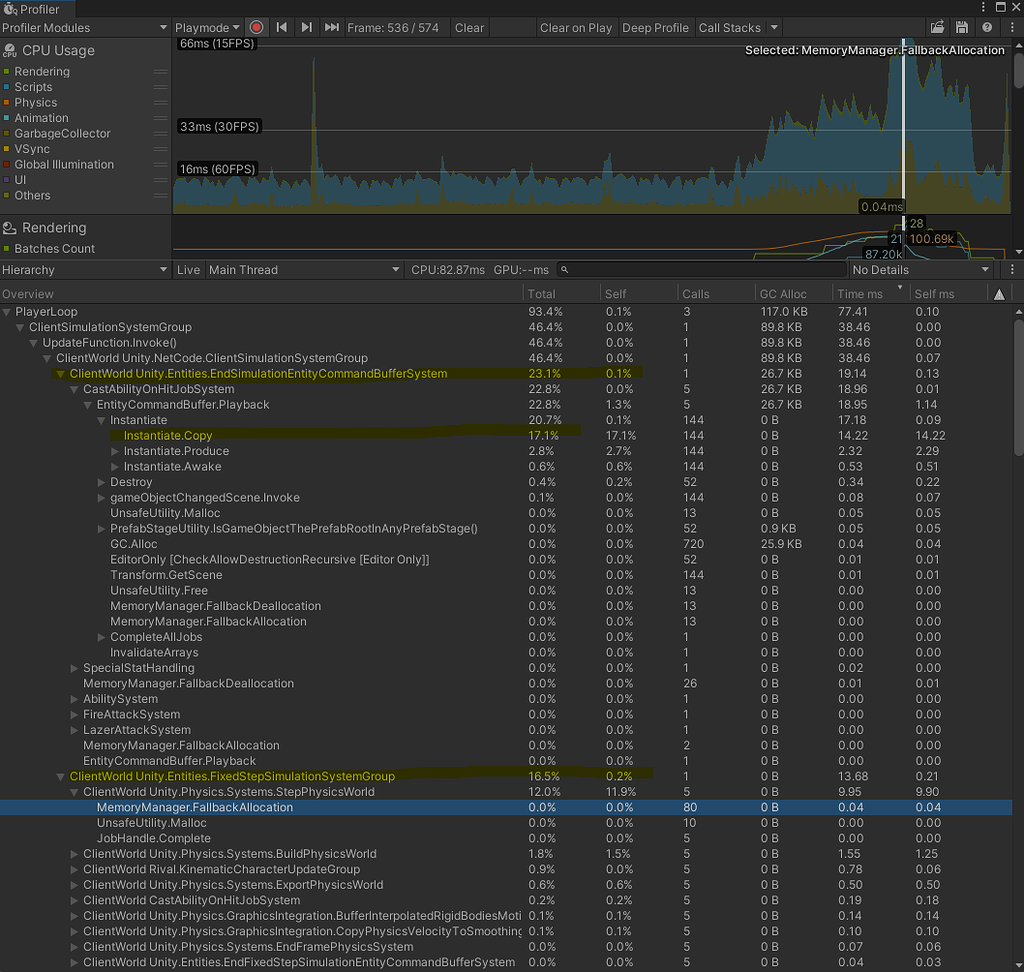Toggle the Live button in hierarchy toolbar
The image size is (1024, 972).
[x=188, y=269]
